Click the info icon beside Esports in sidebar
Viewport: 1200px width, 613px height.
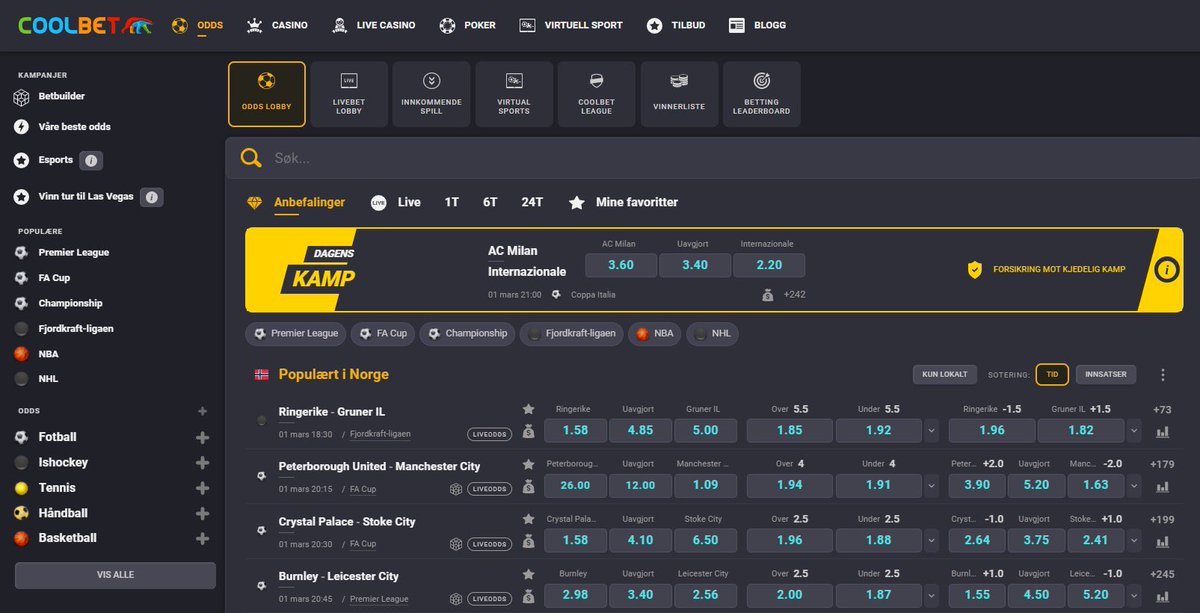90,159
